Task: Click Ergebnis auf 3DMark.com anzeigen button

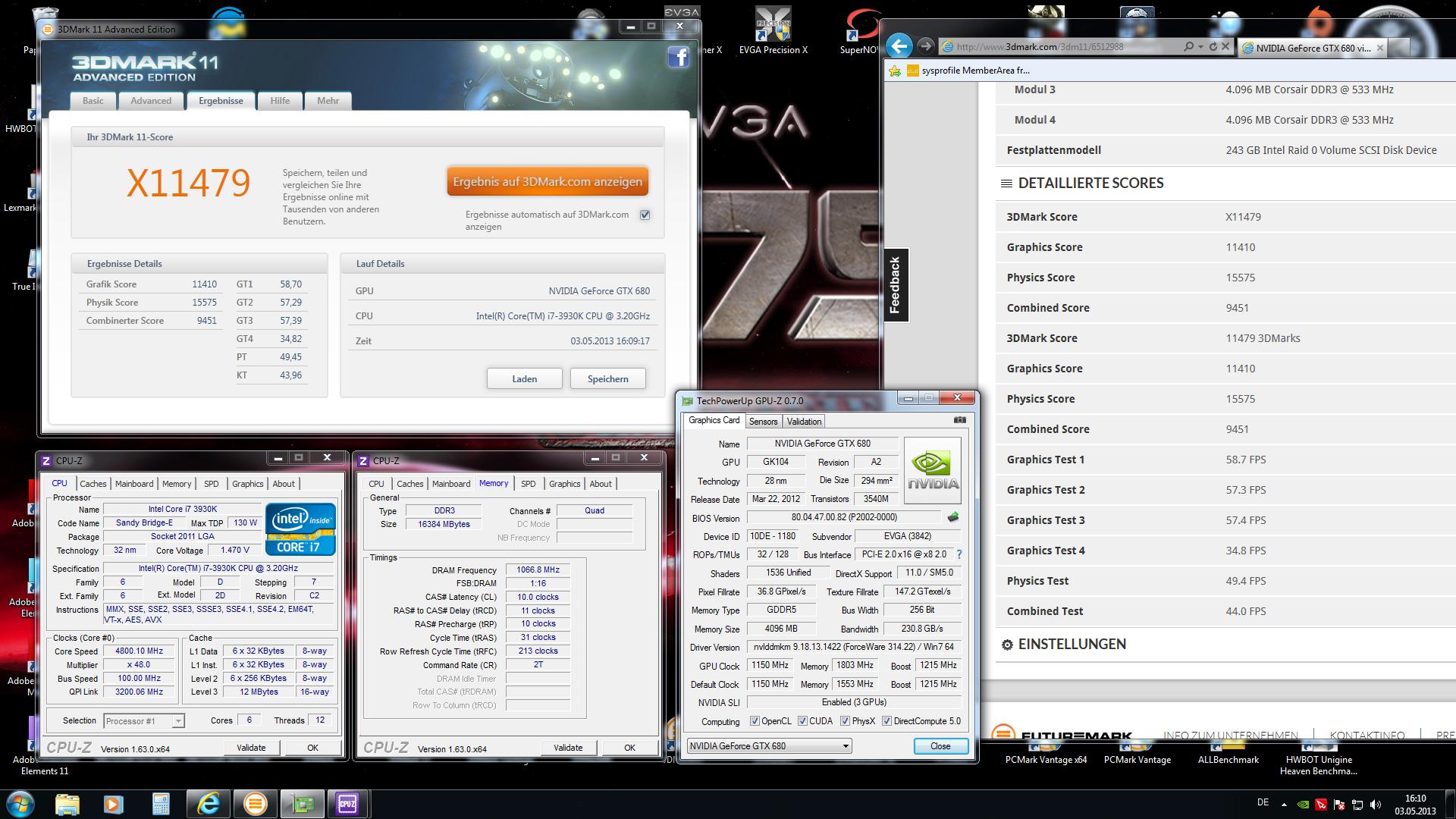Action: [x=548, y=182]
